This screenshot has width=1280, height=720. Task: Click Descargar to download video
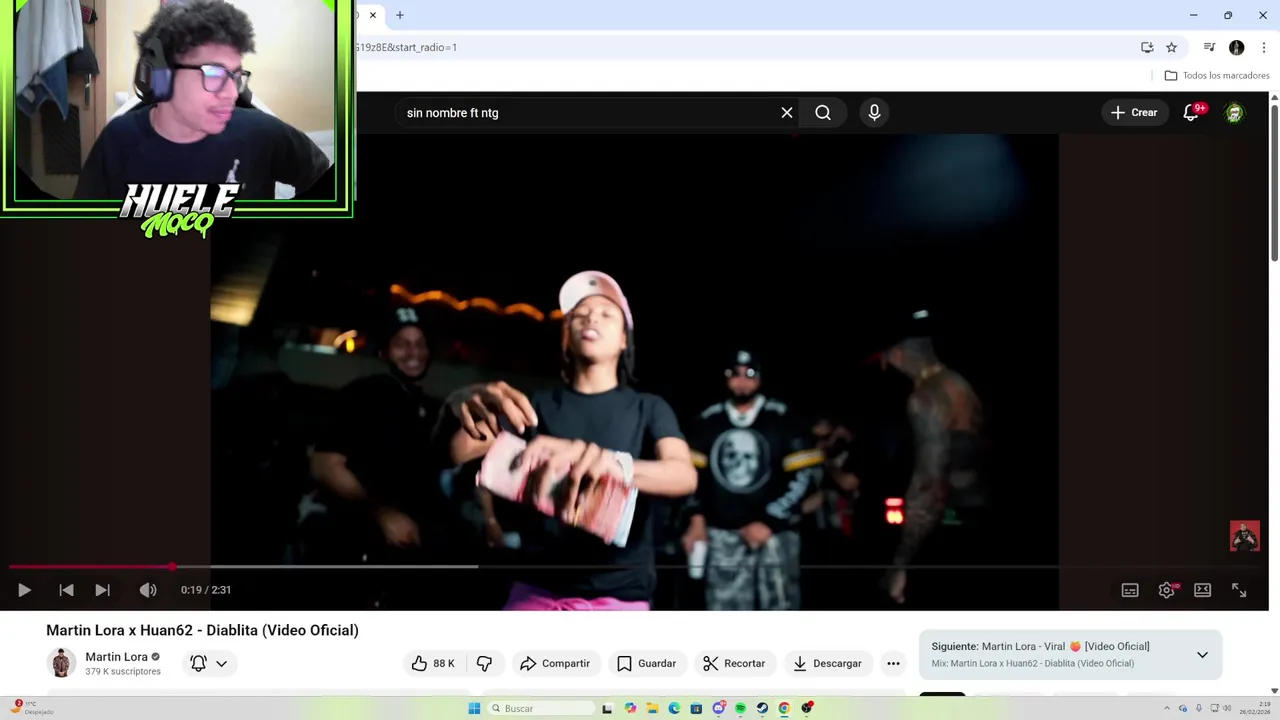point(827,663)
